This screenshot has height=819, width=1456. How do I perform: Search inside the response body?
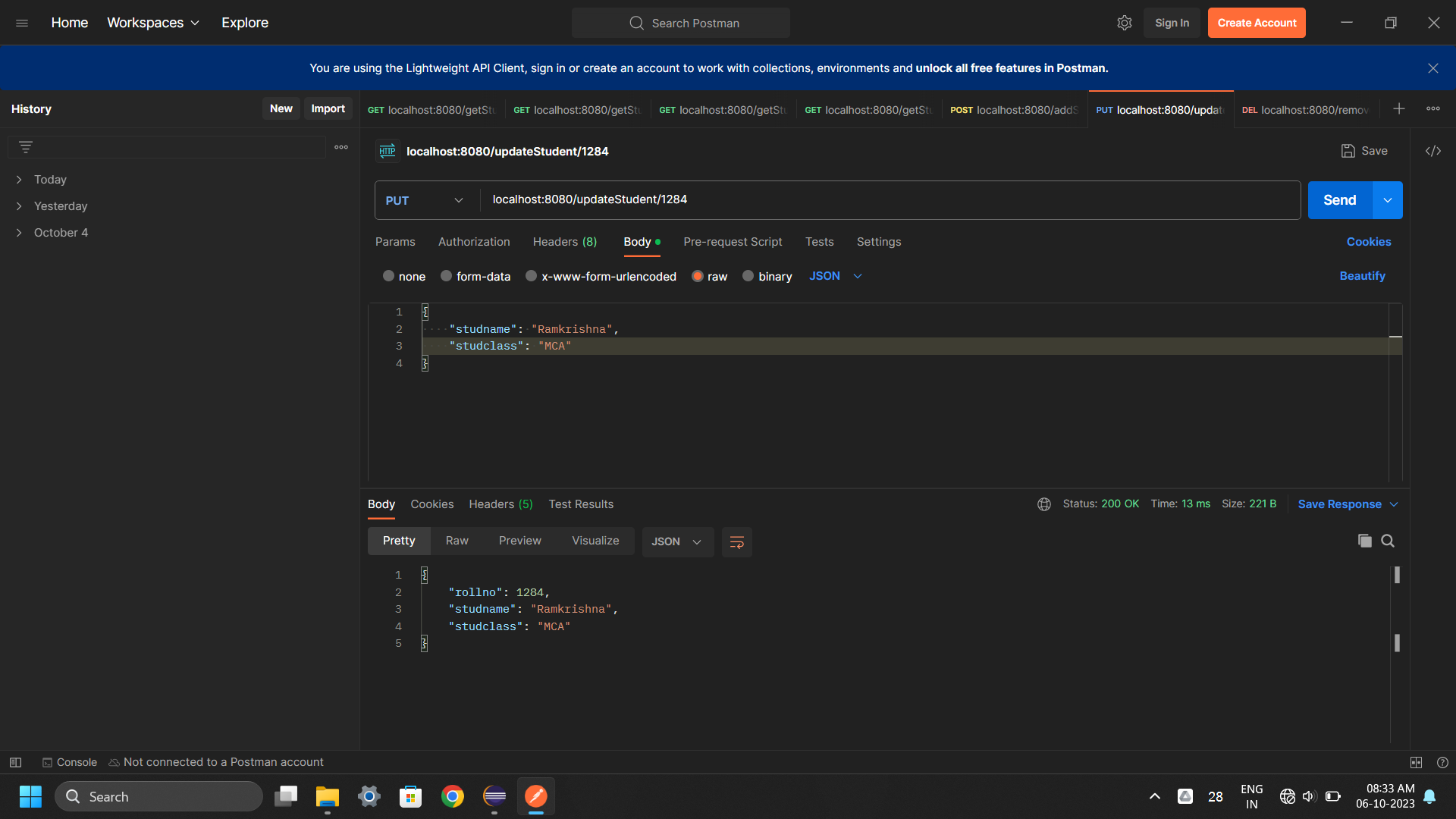click(x=1388, y=541)
